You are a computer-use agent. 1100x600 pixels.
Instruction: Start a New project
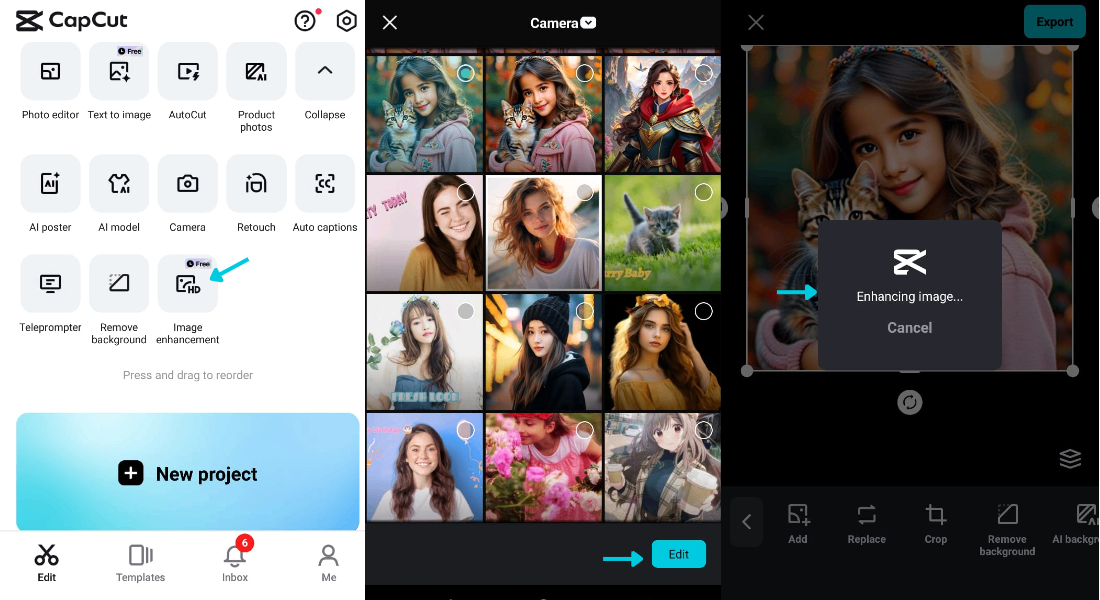pos(187,472)
